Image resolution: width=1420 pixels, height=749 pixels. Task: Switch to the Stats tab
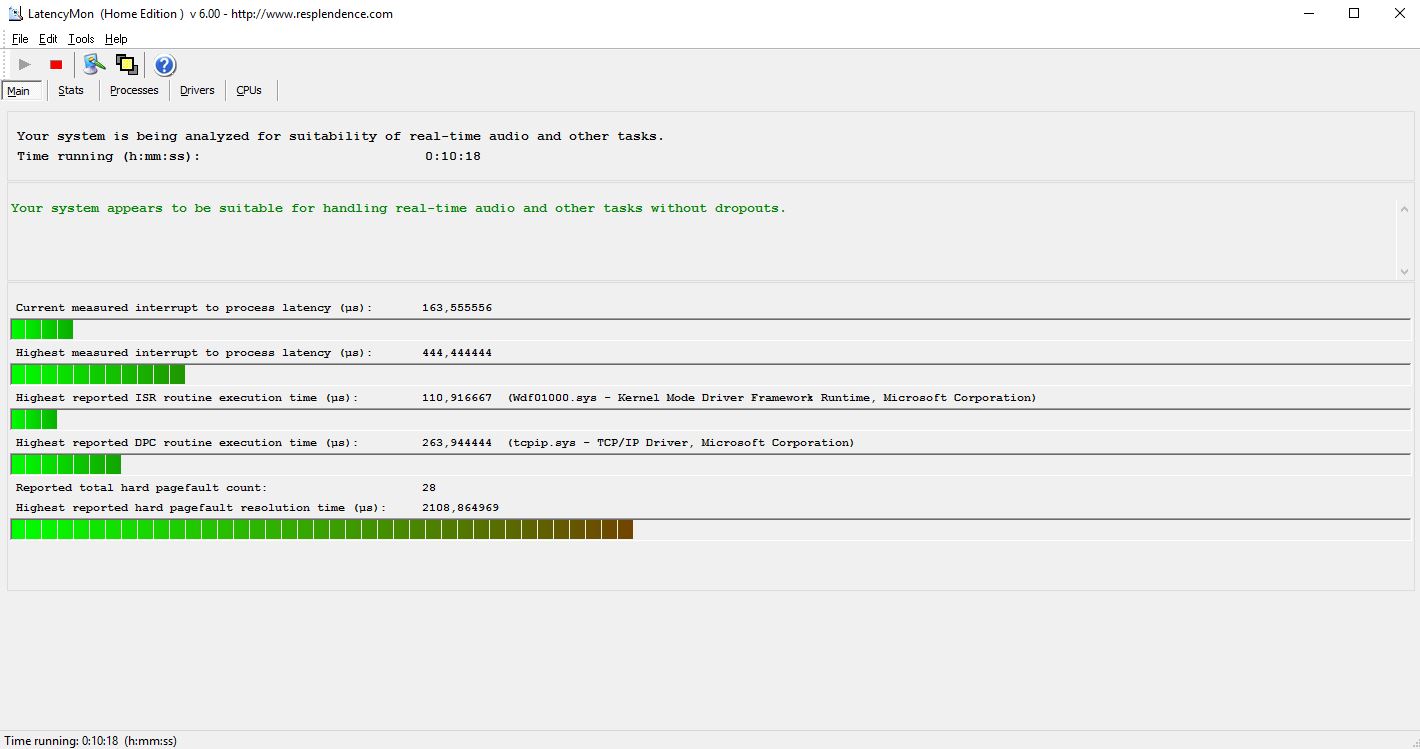(71, 90)
